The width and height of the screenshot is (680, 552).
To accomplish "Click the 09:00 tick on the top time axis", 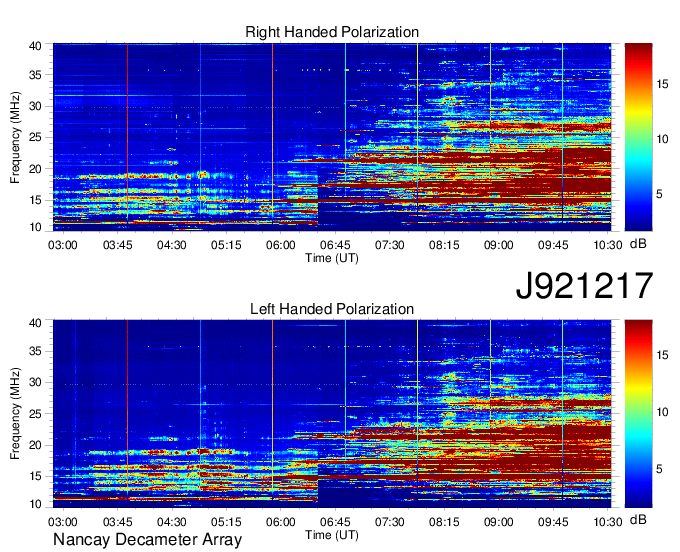I will pos(499,245).
